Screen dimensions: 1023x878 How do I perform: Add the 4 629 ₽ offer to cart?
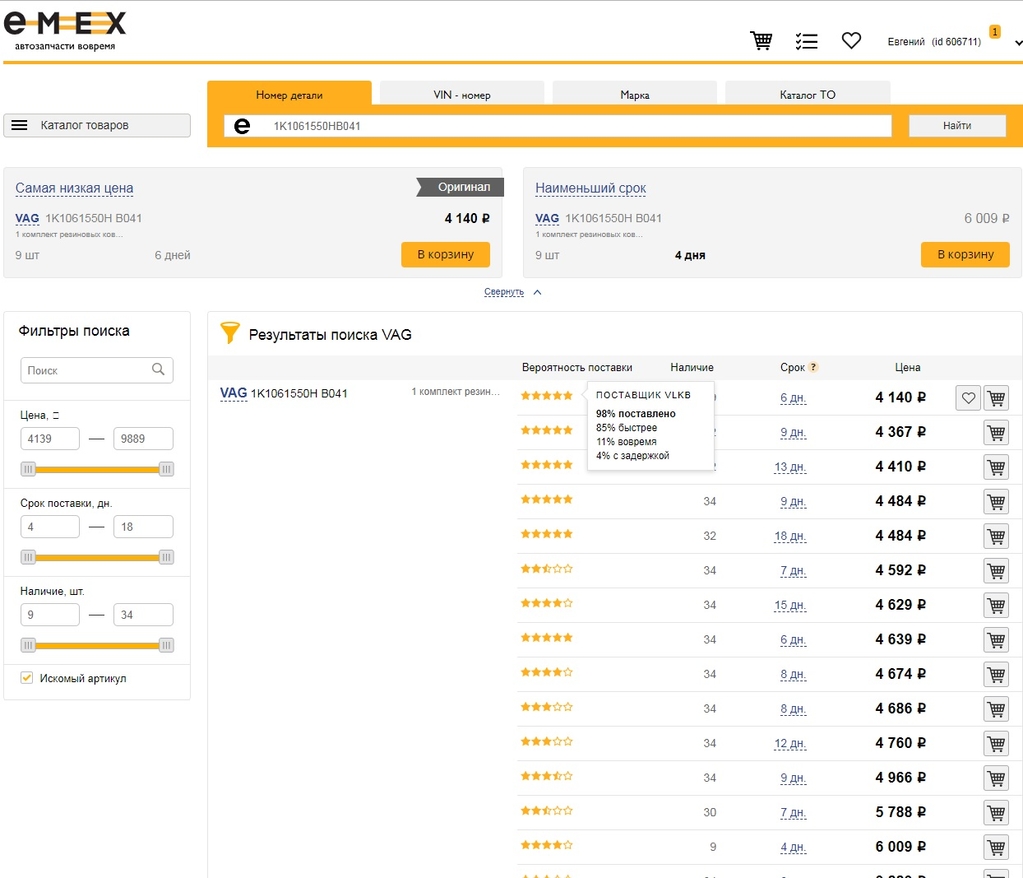996,605
